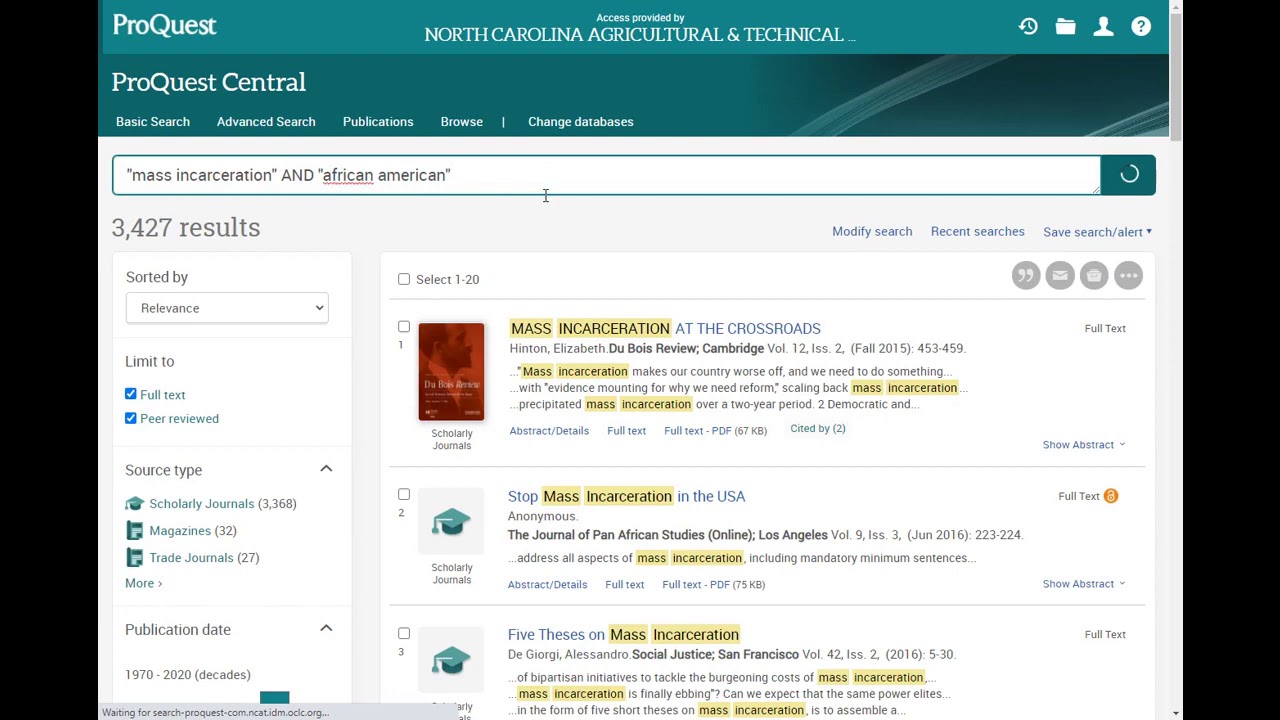Go to Basic Search tab
Viewport: 1280px width, 720px height.
[x=153, y=122]
